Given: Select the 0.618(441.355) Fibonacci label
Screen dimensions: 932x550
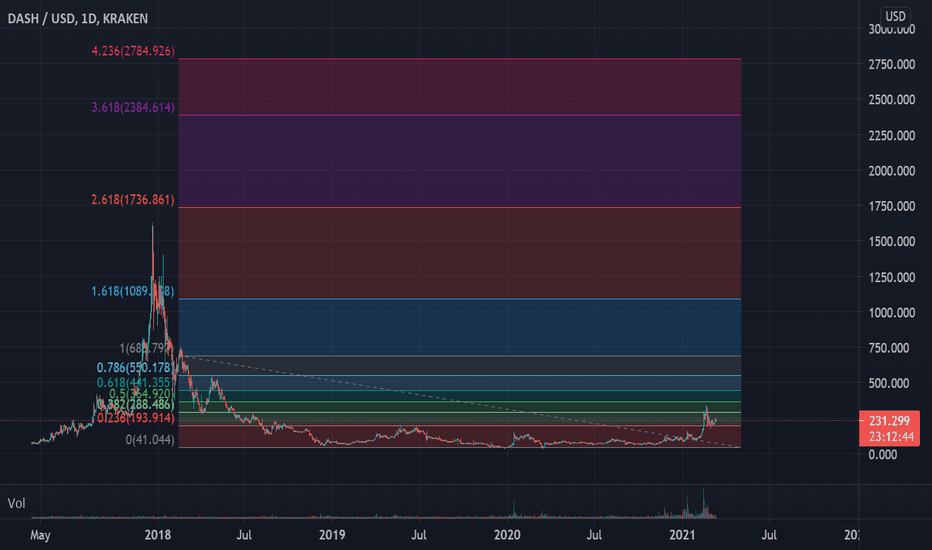Looking at the screenshot, I should pos(136,383).
